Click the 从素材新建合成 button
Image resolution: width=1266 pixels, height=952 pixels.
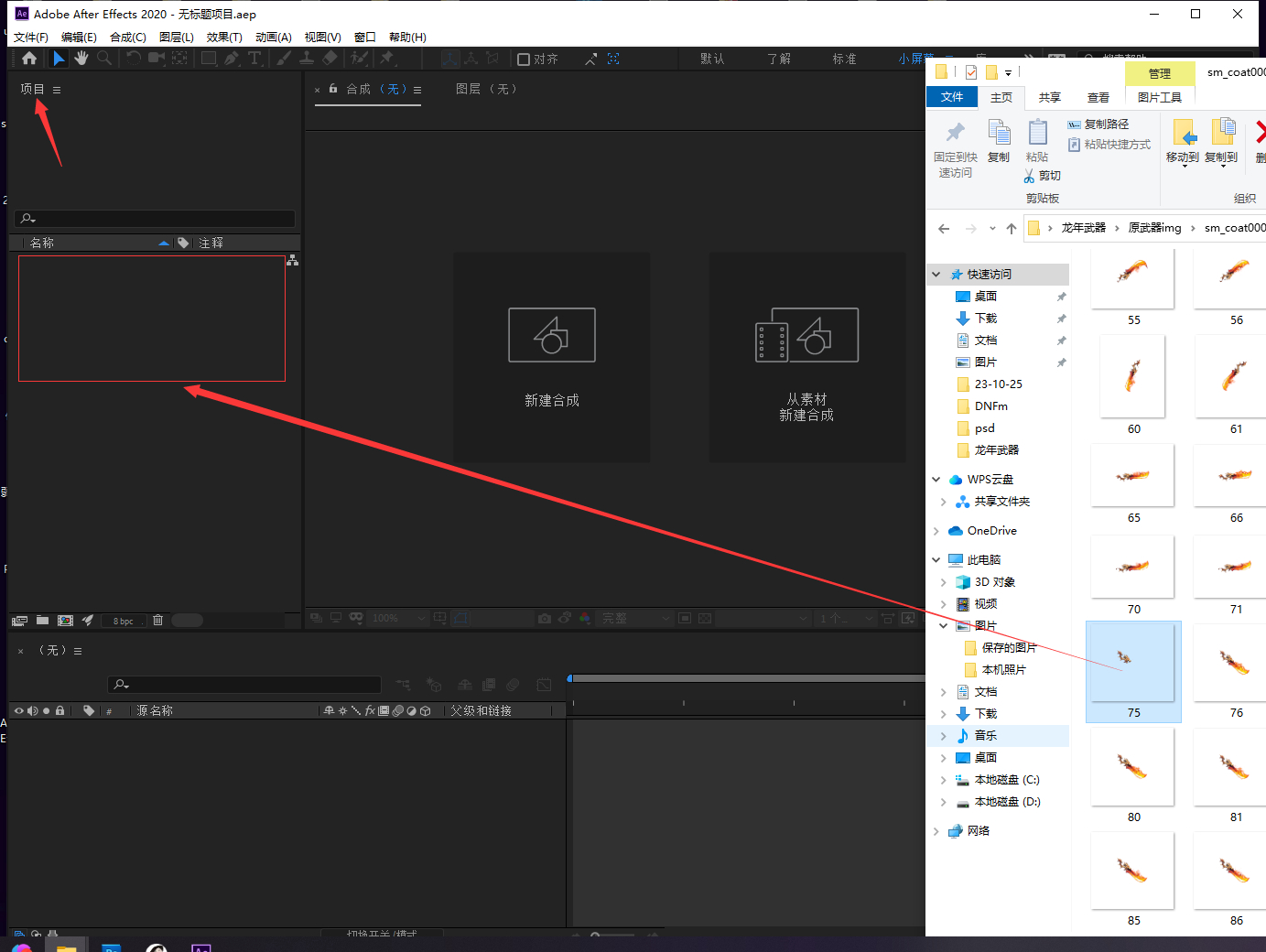tap(806, 357)
